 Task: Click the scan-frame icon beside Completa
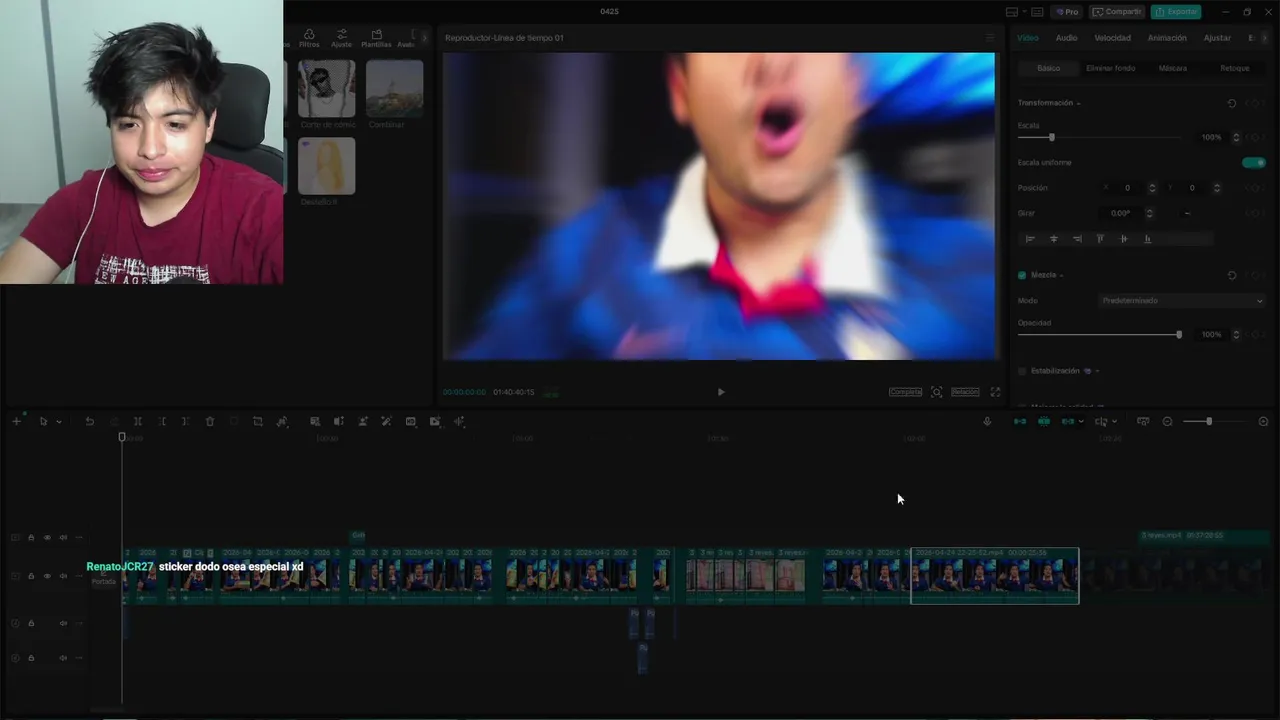936,392
